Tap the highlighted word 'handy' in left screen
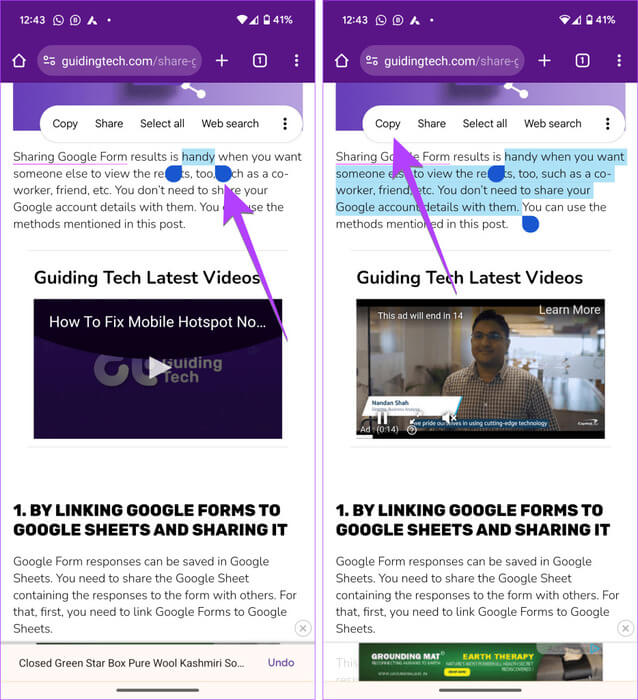 click(x=198, y=157)
